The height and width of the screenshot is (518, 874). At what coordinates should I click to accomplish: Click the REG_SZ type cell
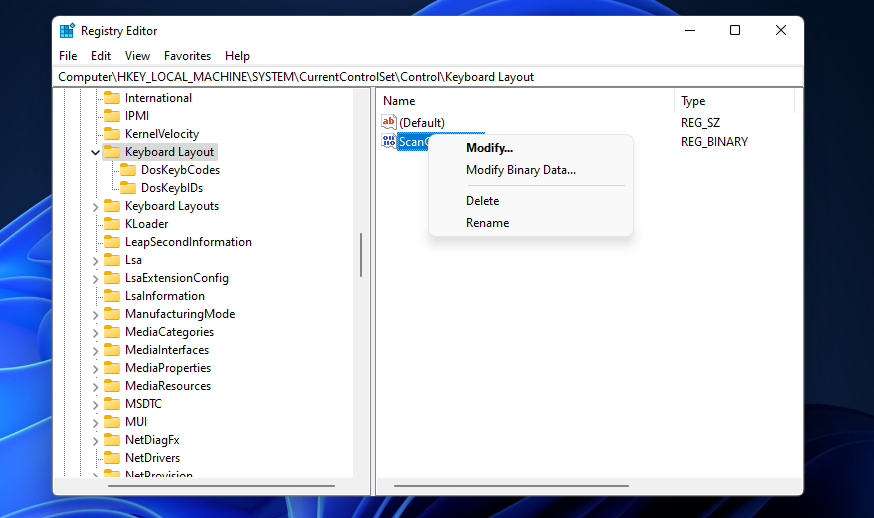coord(700,123)
